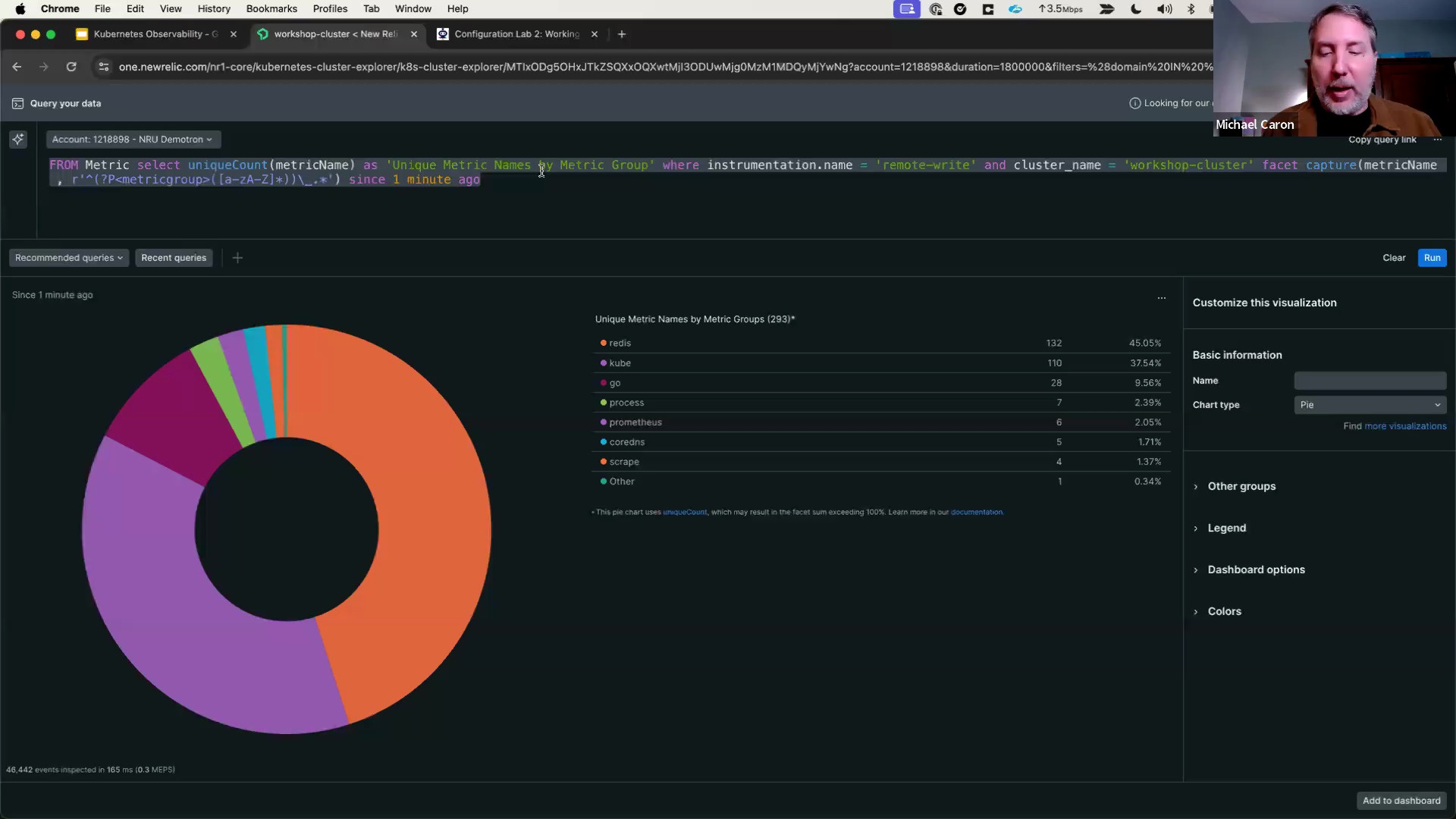Toggle coredns legend color dot

(x=604, y=441)
